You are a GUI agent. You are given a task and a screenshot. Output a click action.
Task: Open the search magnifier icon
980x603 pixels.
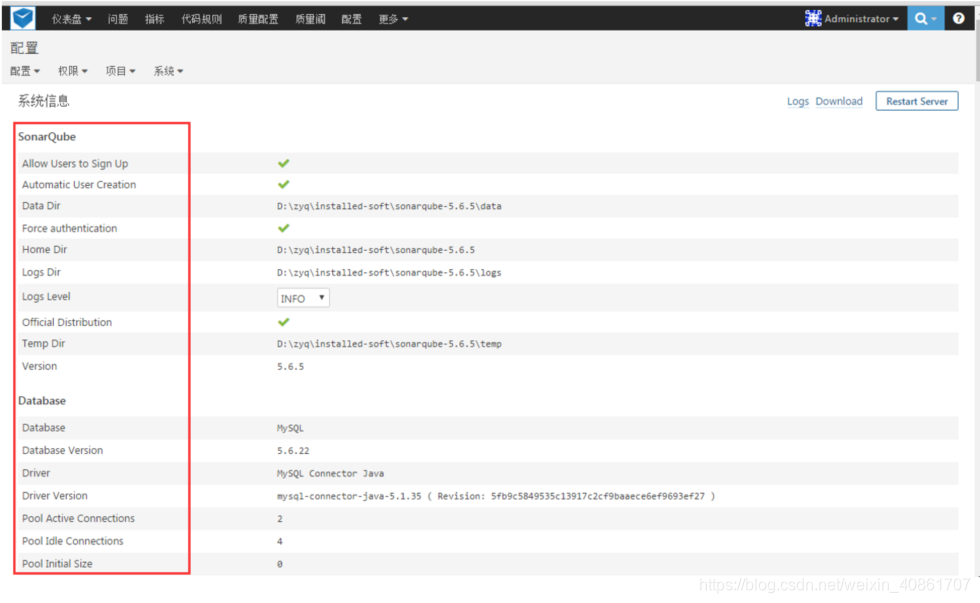[921, 19]
